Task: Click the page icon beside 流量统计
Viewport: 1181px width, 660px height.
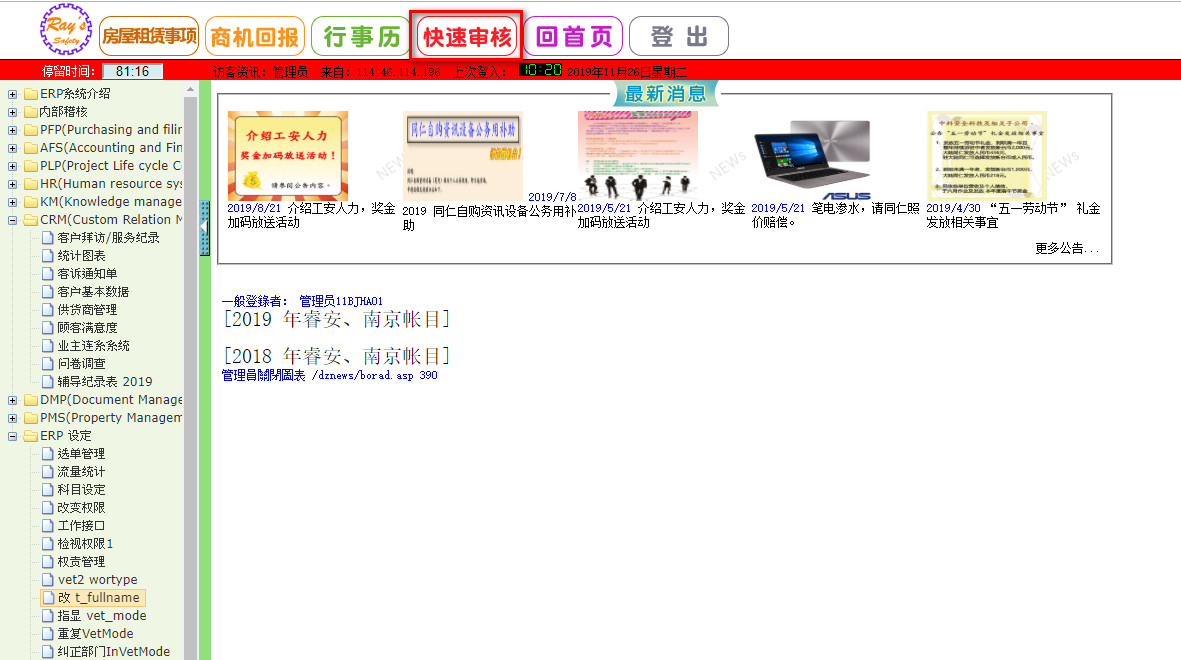Action: (48, 472)
